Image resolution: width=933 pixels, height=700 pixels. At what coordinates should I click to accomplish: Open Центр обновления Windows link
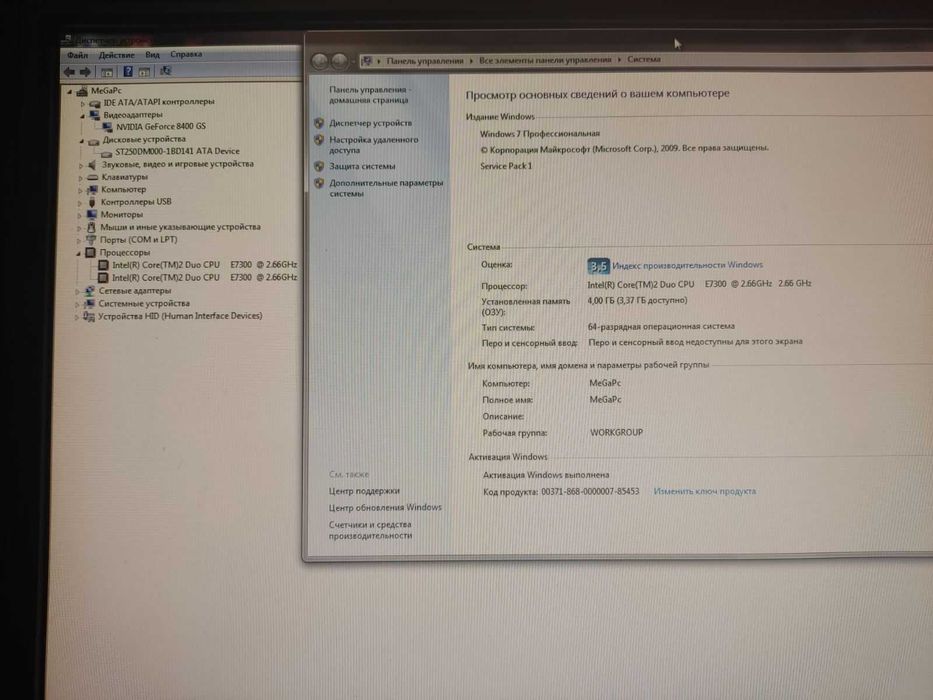click(385, 508)
